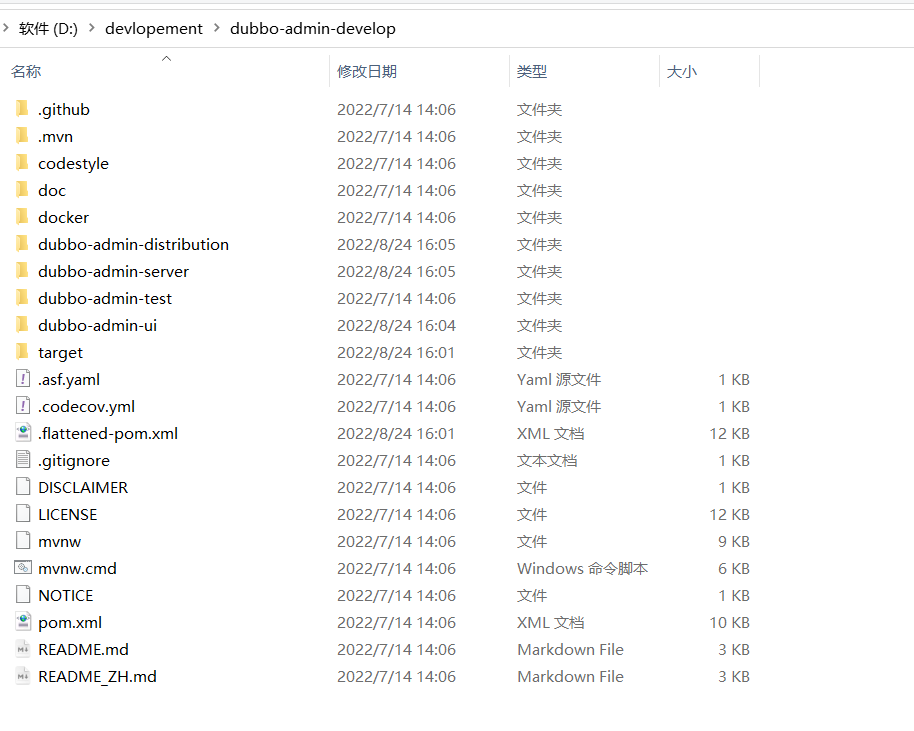
Task: Click the dubbo-admin-server folder icon
Action: coord(22,270)
